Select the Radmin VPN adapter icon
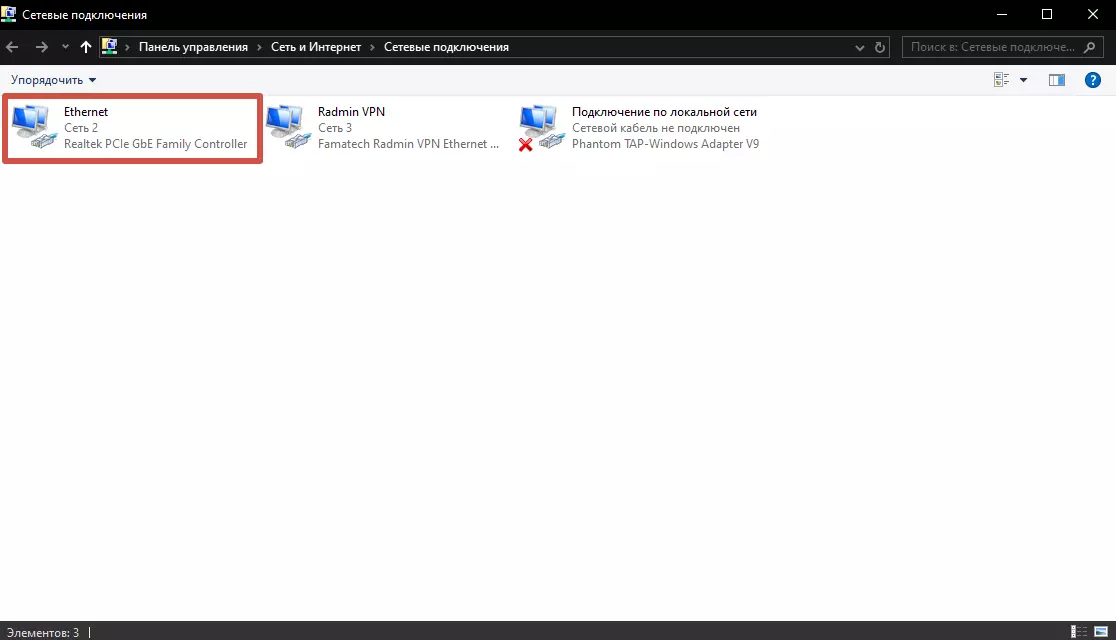The height and width of the screenshot is (640, 1116). click(x=288, y=127)
